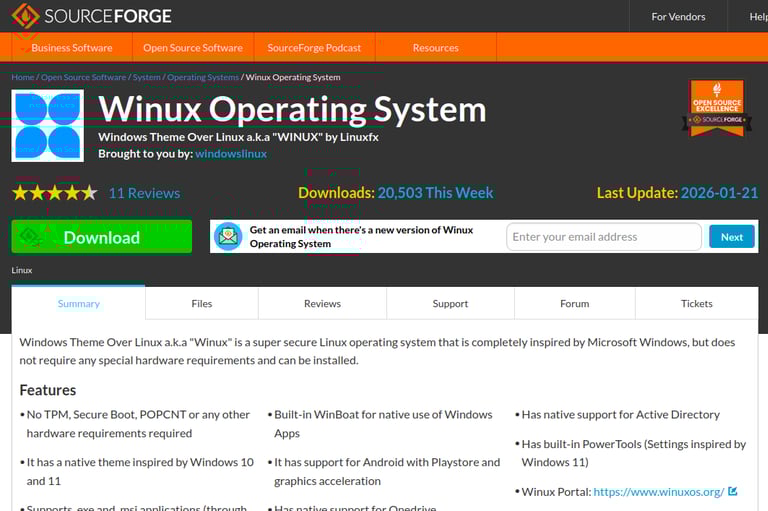
Task: Click the SOURCEFORGE wordmark text
Action: click(x=108, y=16)
